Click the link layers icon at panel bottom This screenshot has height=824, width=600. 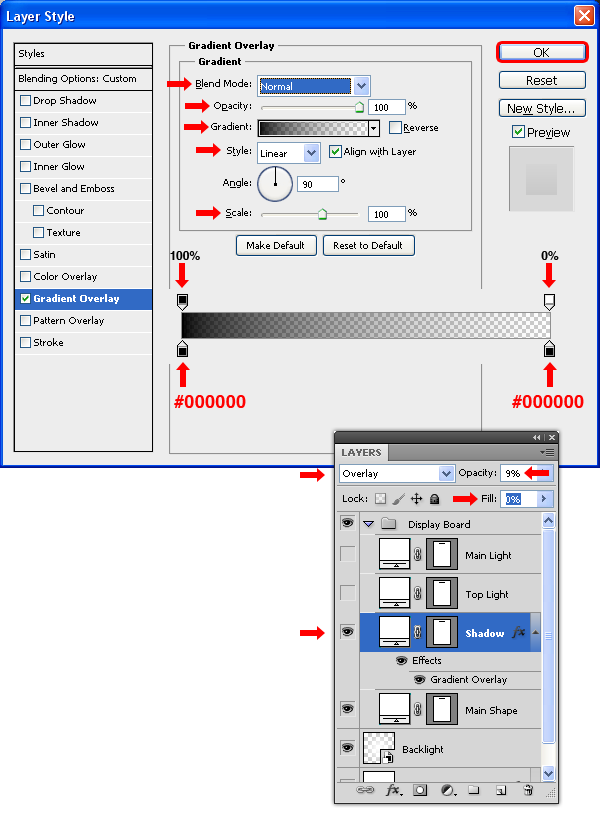point(366,790)
